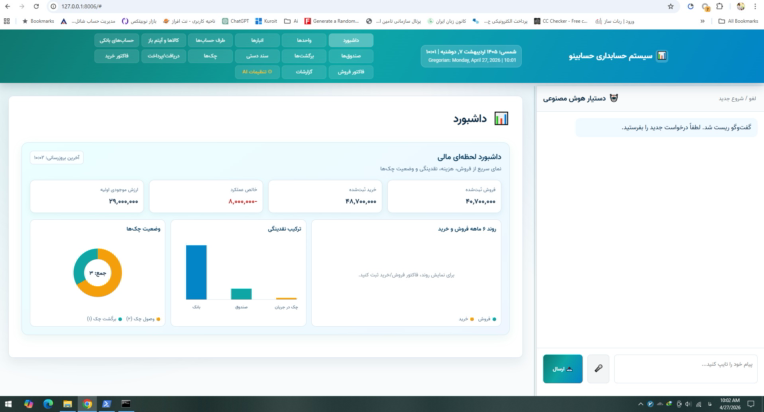The image size is (764, 412).
Task: Click لغو / شروع جدید link
Action: [x=737, y=98]
